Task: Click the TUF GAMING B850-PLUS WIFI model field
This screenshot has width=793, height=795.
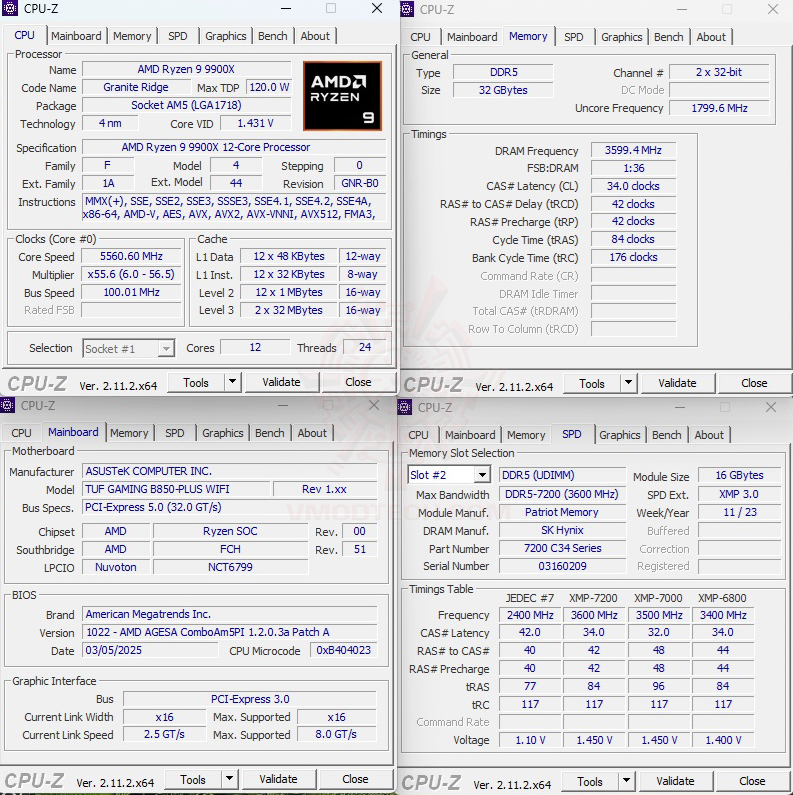Action: (176, 489)
